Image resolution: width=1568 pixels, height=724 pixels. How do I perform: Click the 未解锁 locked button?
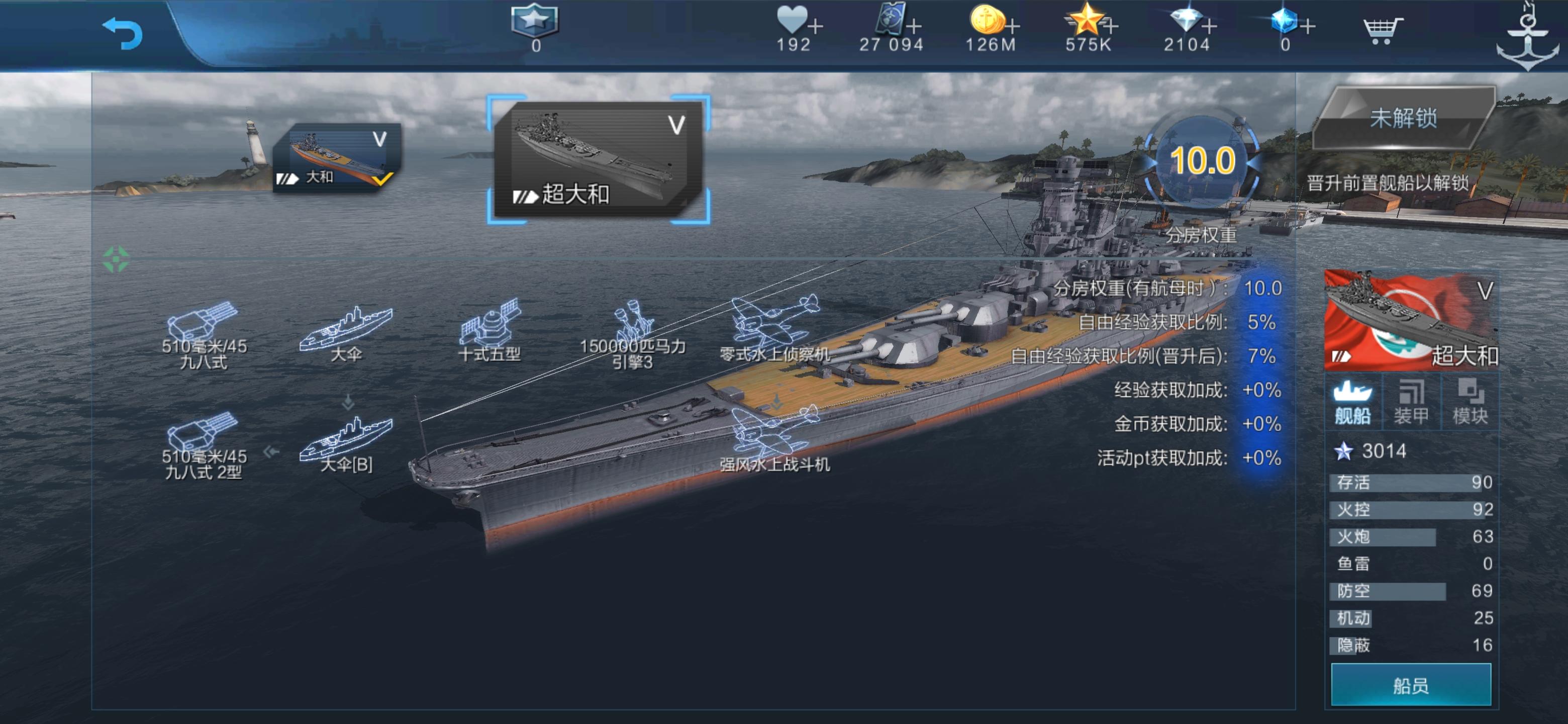point(1403,118)
